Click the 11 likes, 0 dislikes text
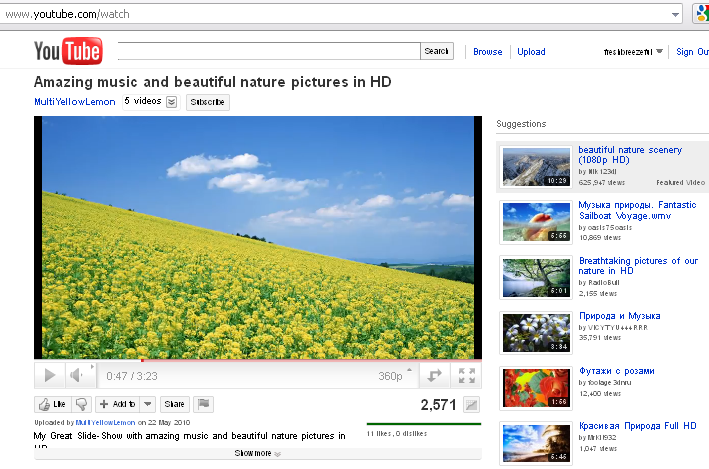This screenshot has width=709, height=469. (x=397, y=433)
